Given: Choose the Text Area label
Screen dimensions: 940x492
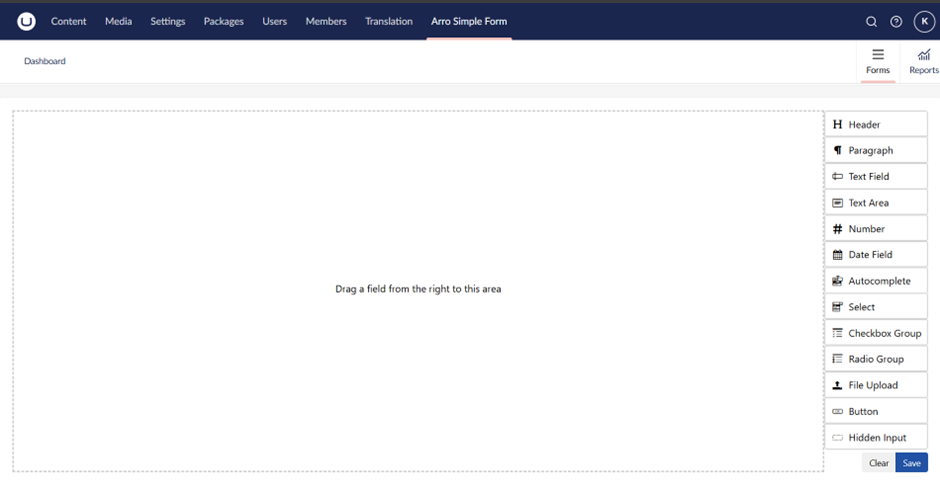Looking at the screenshot, I should (868, 203).
